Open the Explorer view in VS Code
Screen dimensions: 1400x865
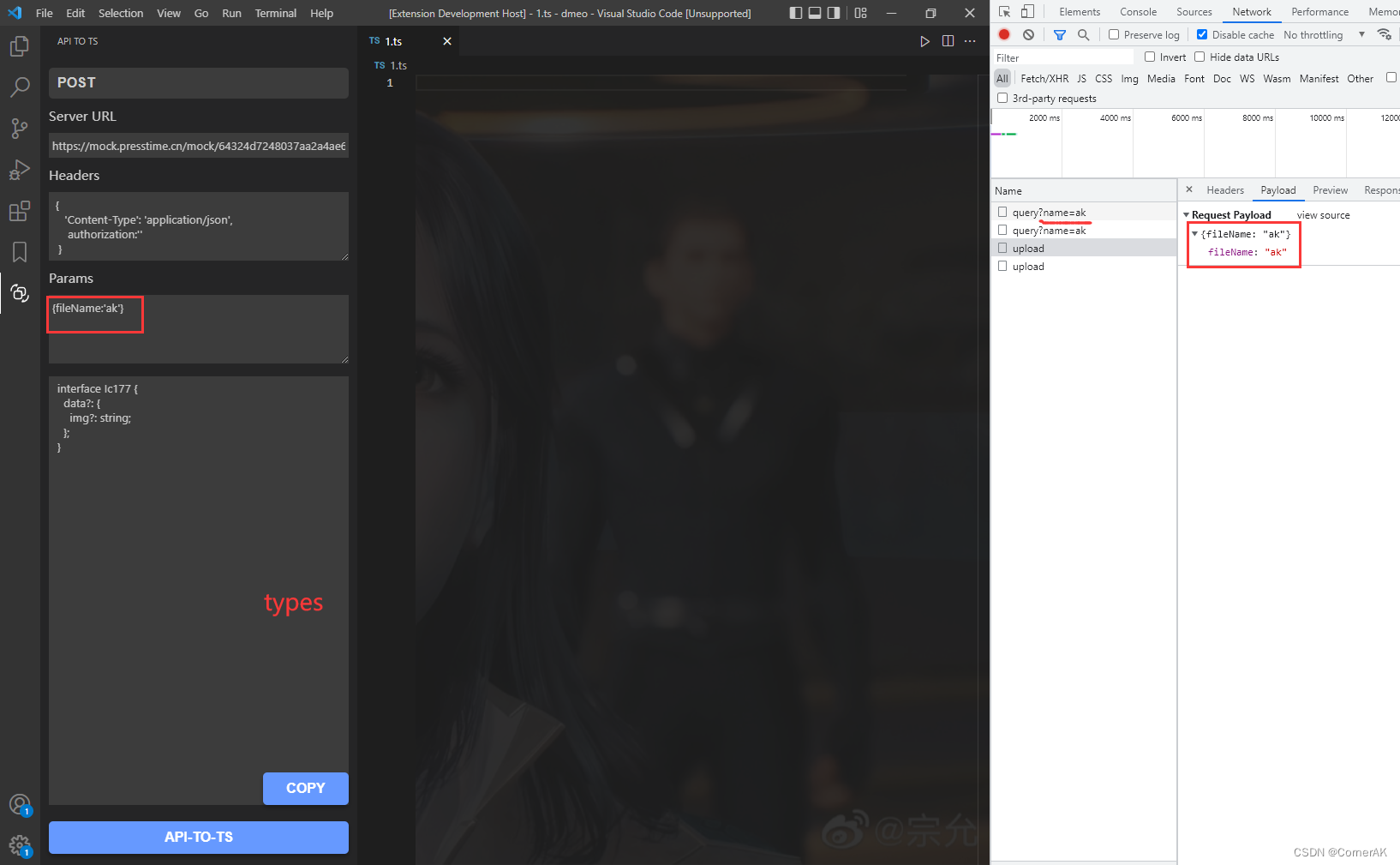[x=19, y=46]
